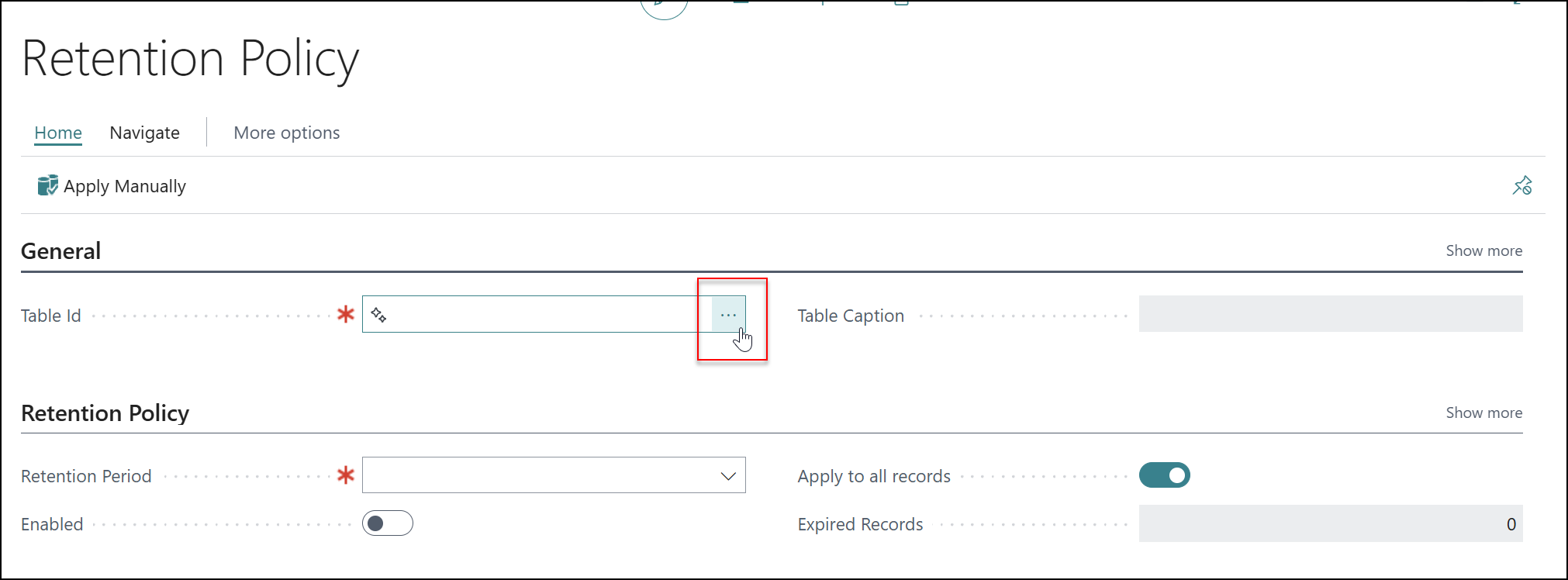Select the bookmark icon in the top bar
The width and height of the screenshot is (1568, 580).
pos(741,4)
